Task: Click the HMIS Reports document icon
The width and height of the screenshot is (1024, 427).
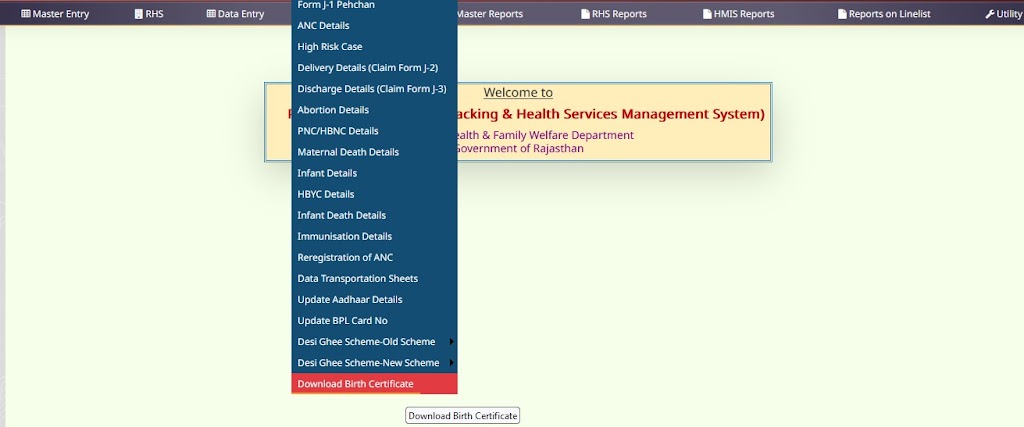Action: [707, 14]
